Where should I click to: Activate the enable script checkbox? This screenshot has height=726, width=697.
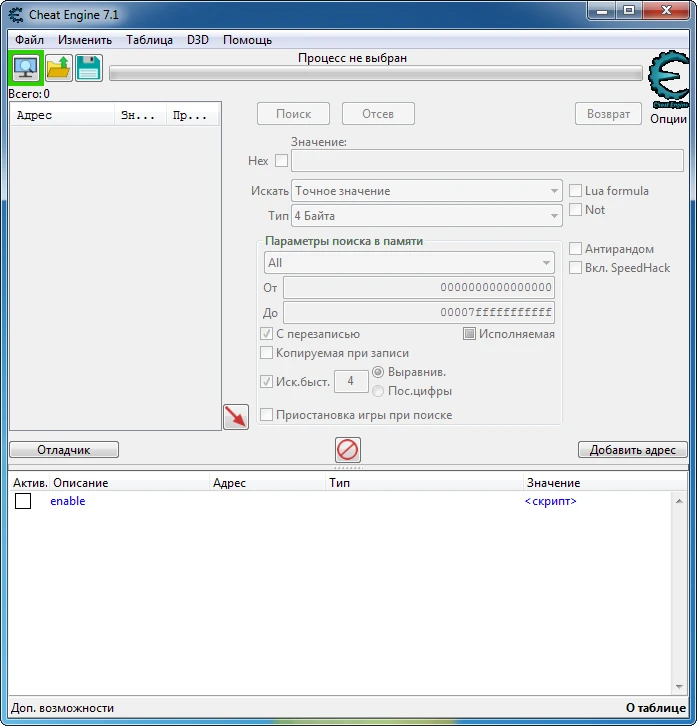click(23, 501)
